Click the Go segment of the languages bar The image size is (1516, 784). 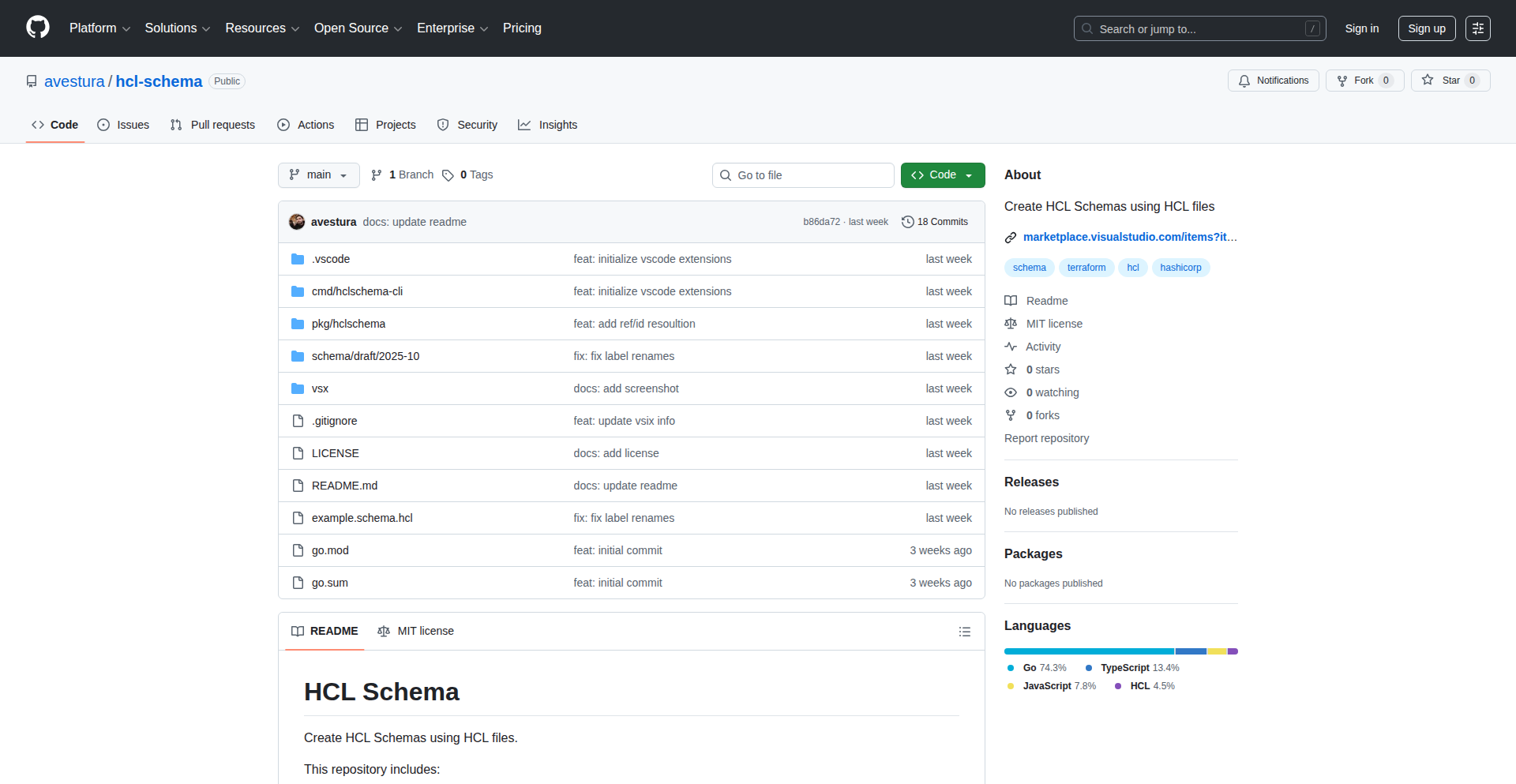[1088, 651]
